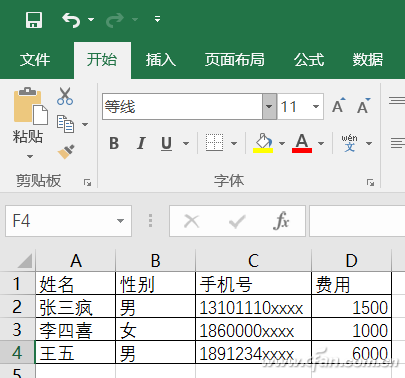Click the 粘贴 clipboard icon
Screen dimensions: 405x378
click(30, 106)
